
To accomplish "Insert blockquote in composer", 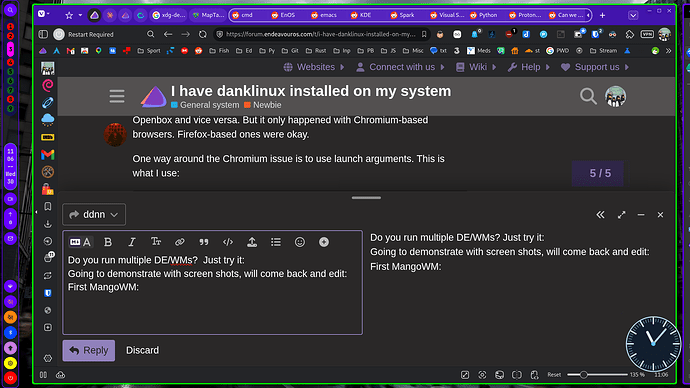I will click(204, 242).
